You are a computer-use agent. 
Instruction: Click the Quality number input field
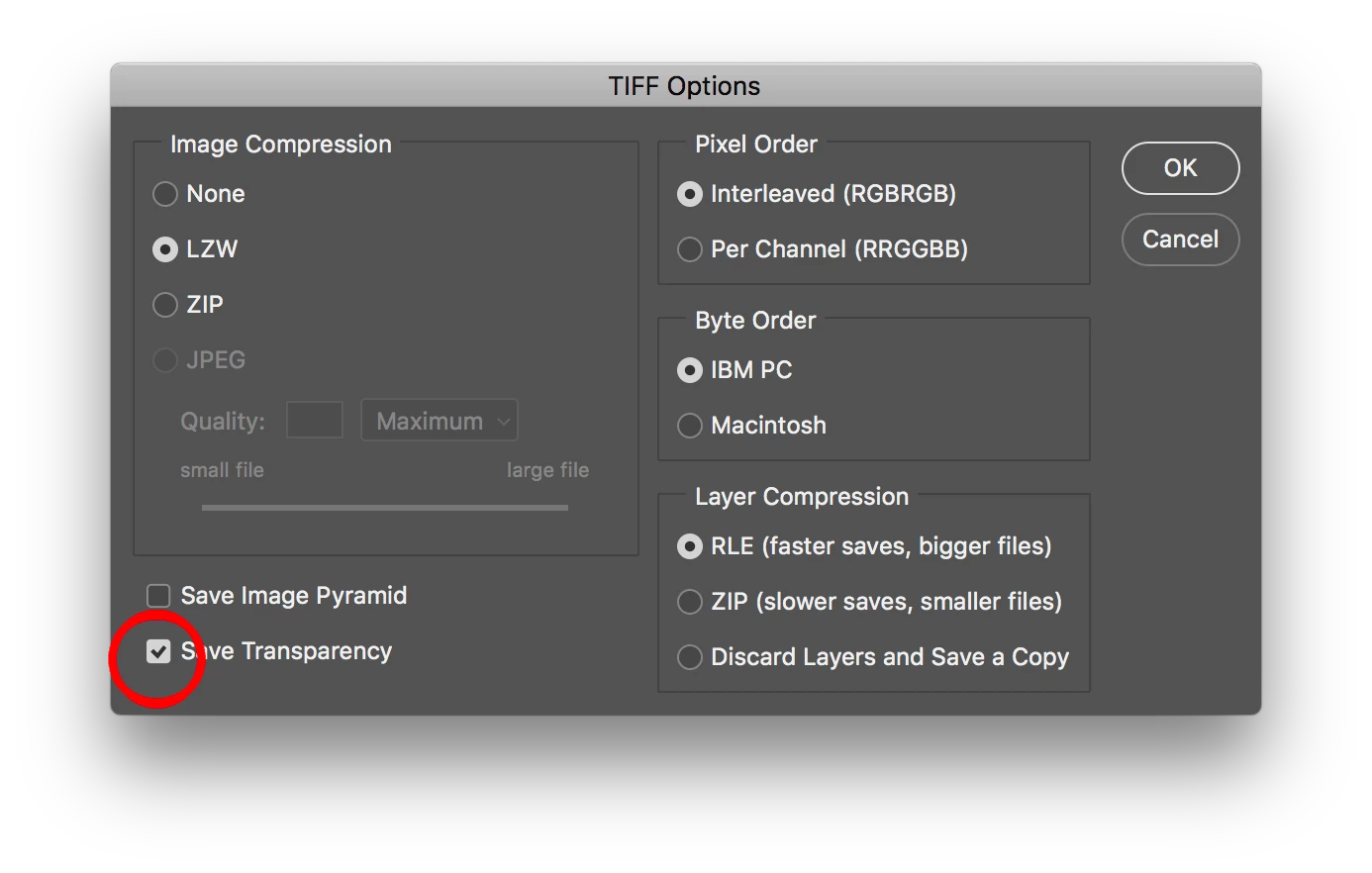315,421
